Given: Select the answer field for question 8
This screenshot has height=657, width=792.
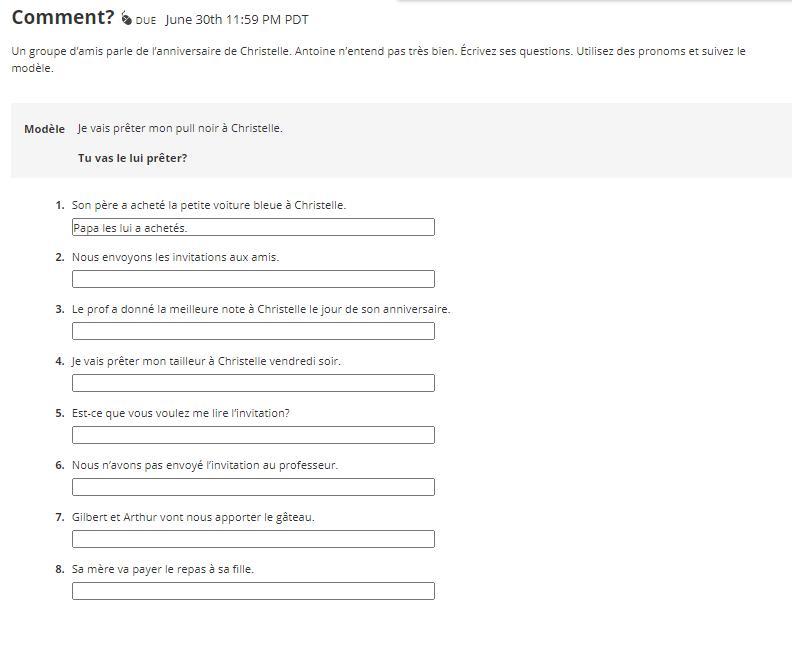Looking at the screenshot, I should (x=253, y=591).
